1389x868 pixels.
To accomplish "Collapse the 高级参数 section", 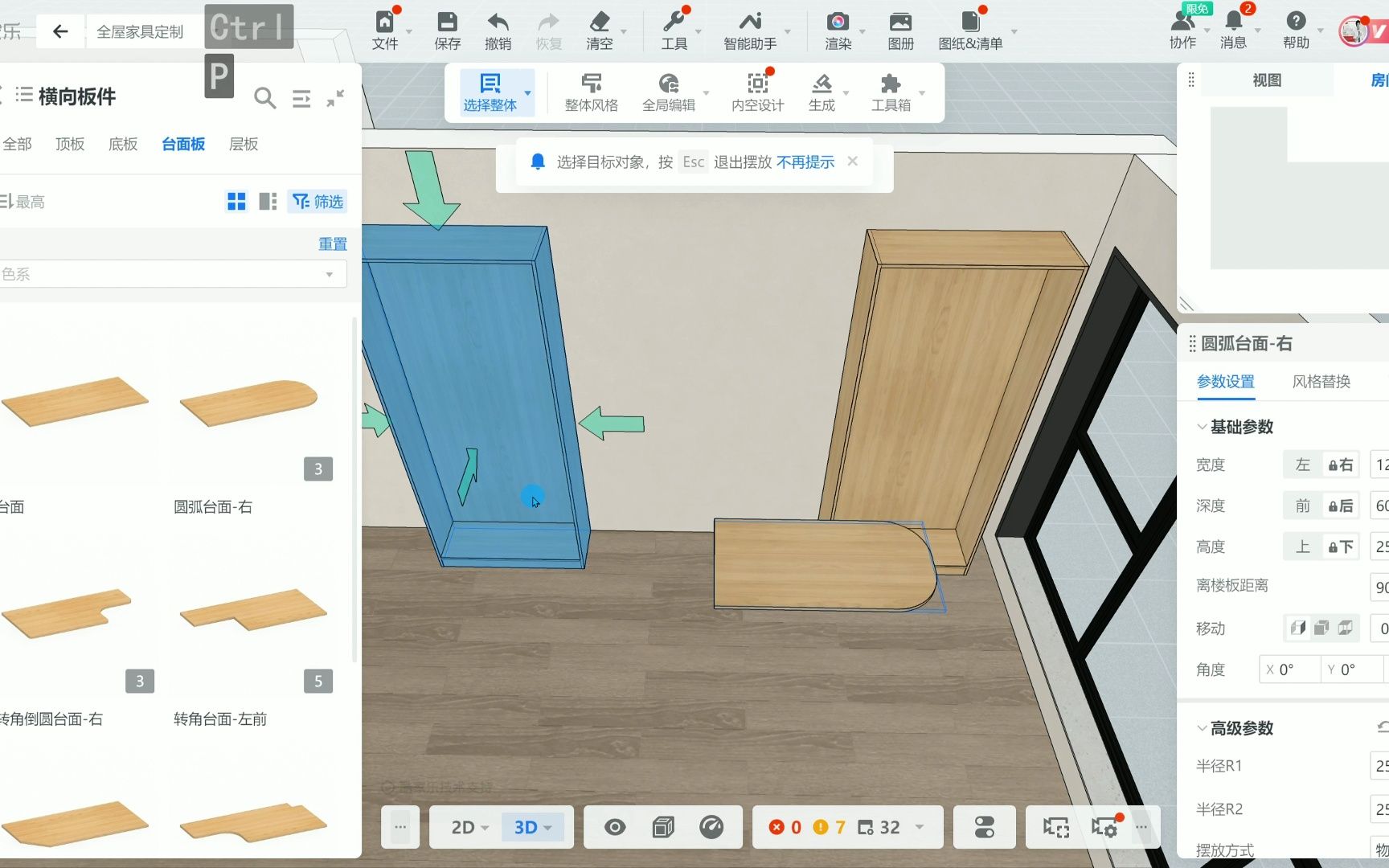I will point(1202,728).
